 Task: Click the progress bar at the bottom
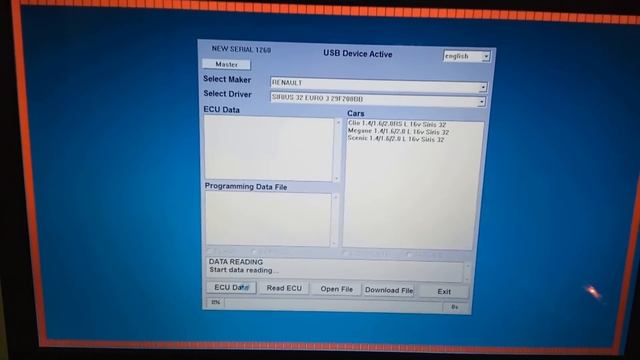pyautogui.click(x=333, y=304)
